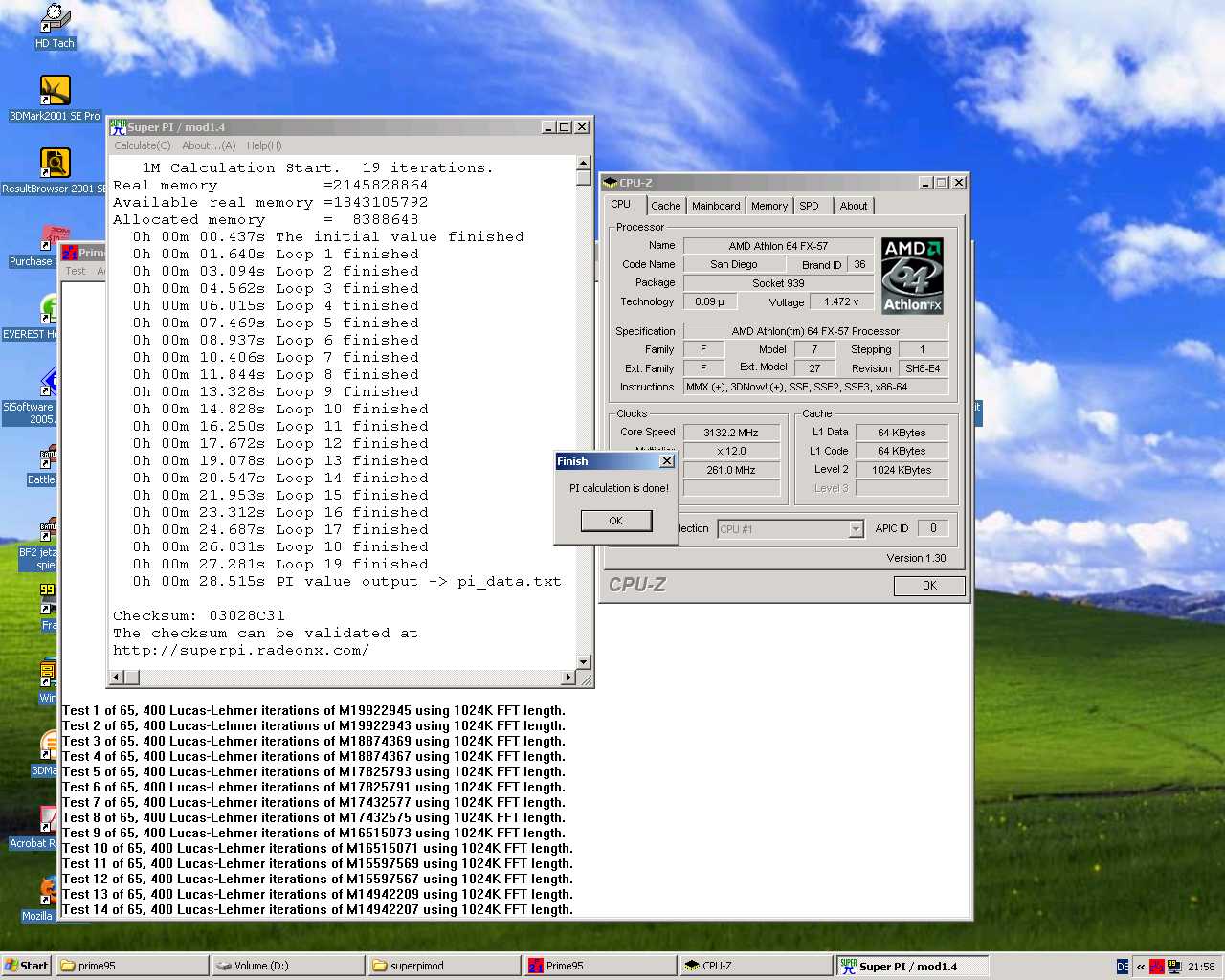Switch to the Cache tab in CPU-Z
This screenshot has width=1225, height=980.
665,206
